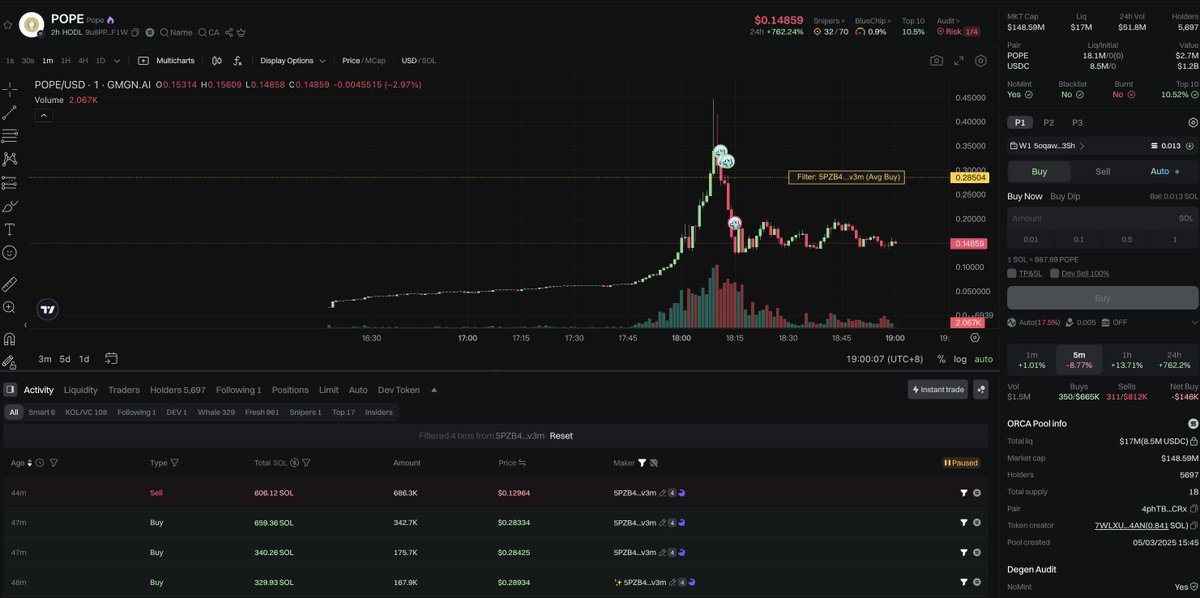Open Instant trade button
Screen dimensions: 1200x598
click(x=938, y=389)
